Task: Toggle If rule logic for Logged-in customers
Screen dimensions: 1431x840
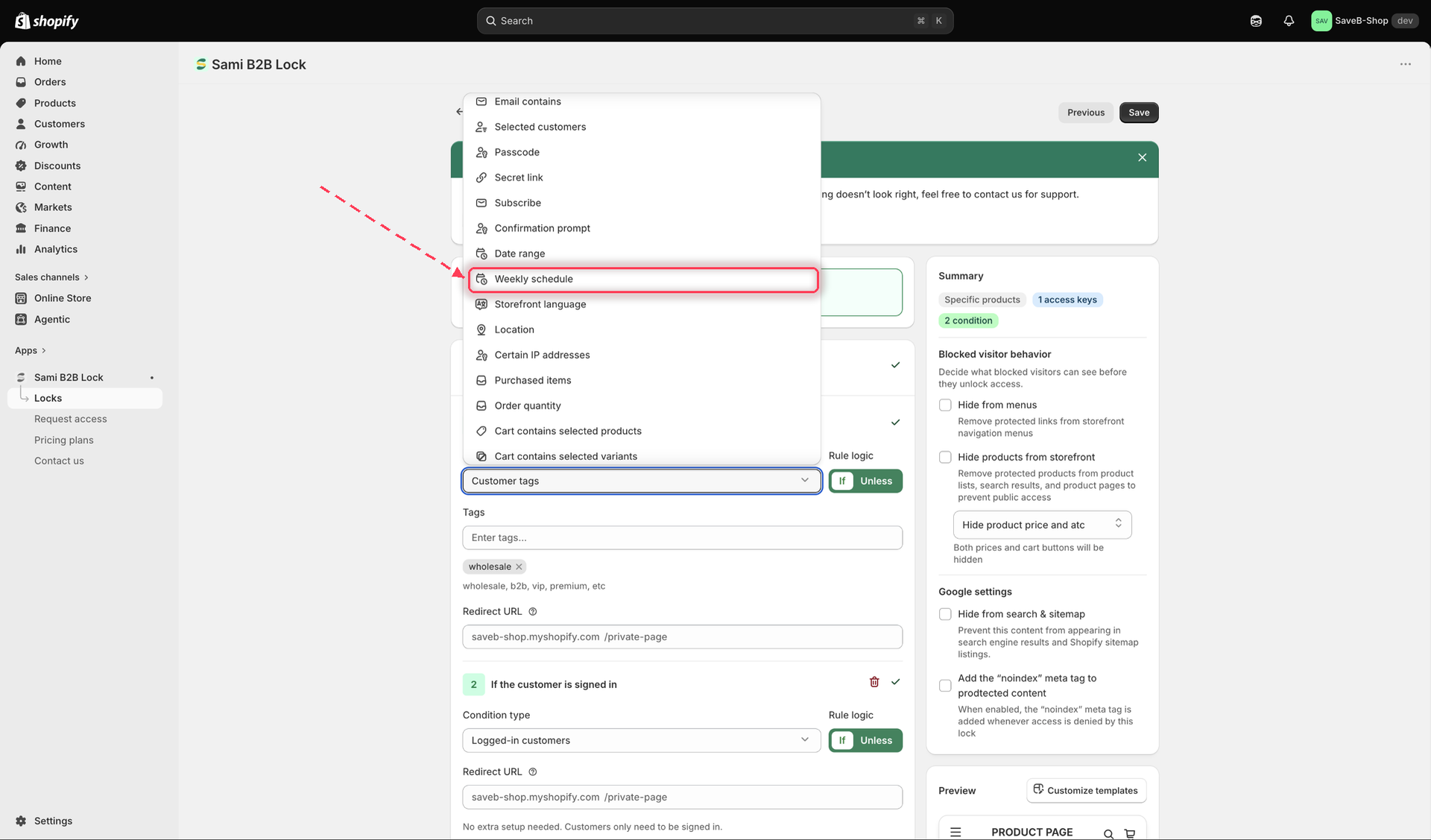Action: [x=842, y=741]
